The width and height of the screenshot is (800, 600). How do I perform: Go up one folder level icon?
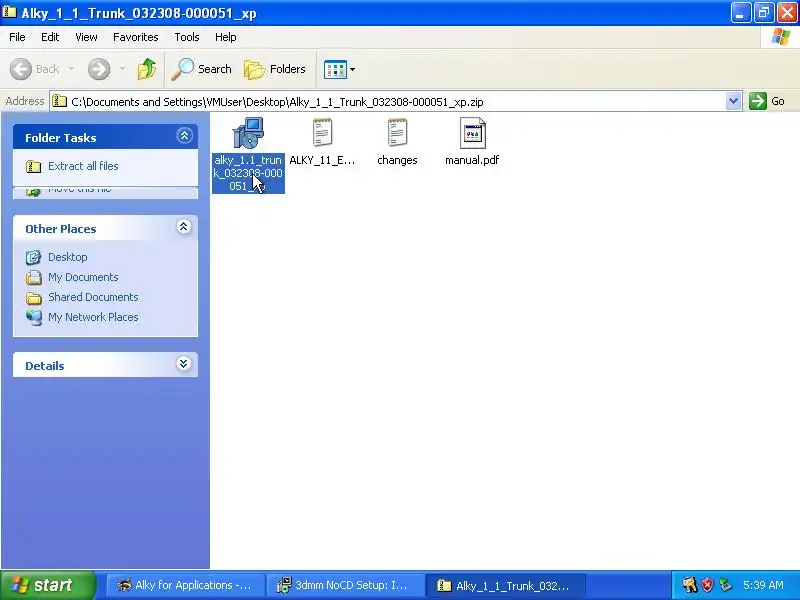pyautogui.click(x=147, y=69)
